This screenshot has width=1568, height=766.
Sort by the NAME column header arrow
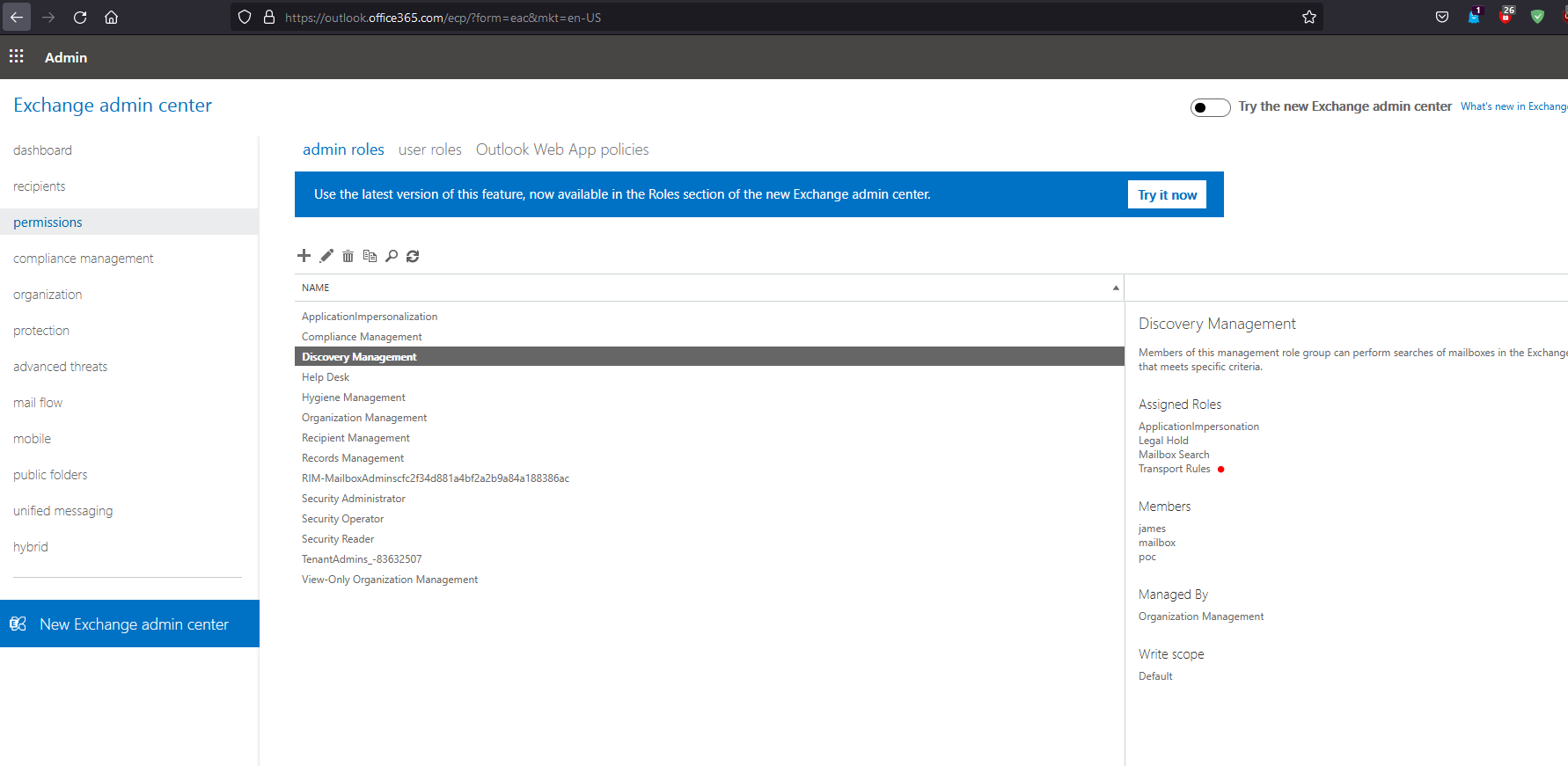(1116, 288)
